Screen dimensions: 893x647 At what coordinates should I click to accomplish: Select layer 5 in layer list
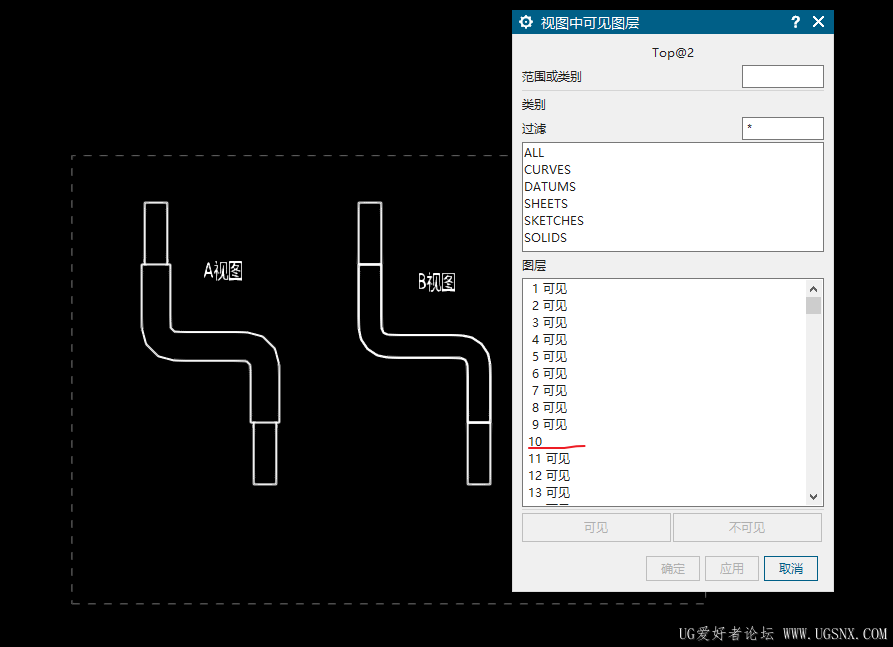pos(549,357)
